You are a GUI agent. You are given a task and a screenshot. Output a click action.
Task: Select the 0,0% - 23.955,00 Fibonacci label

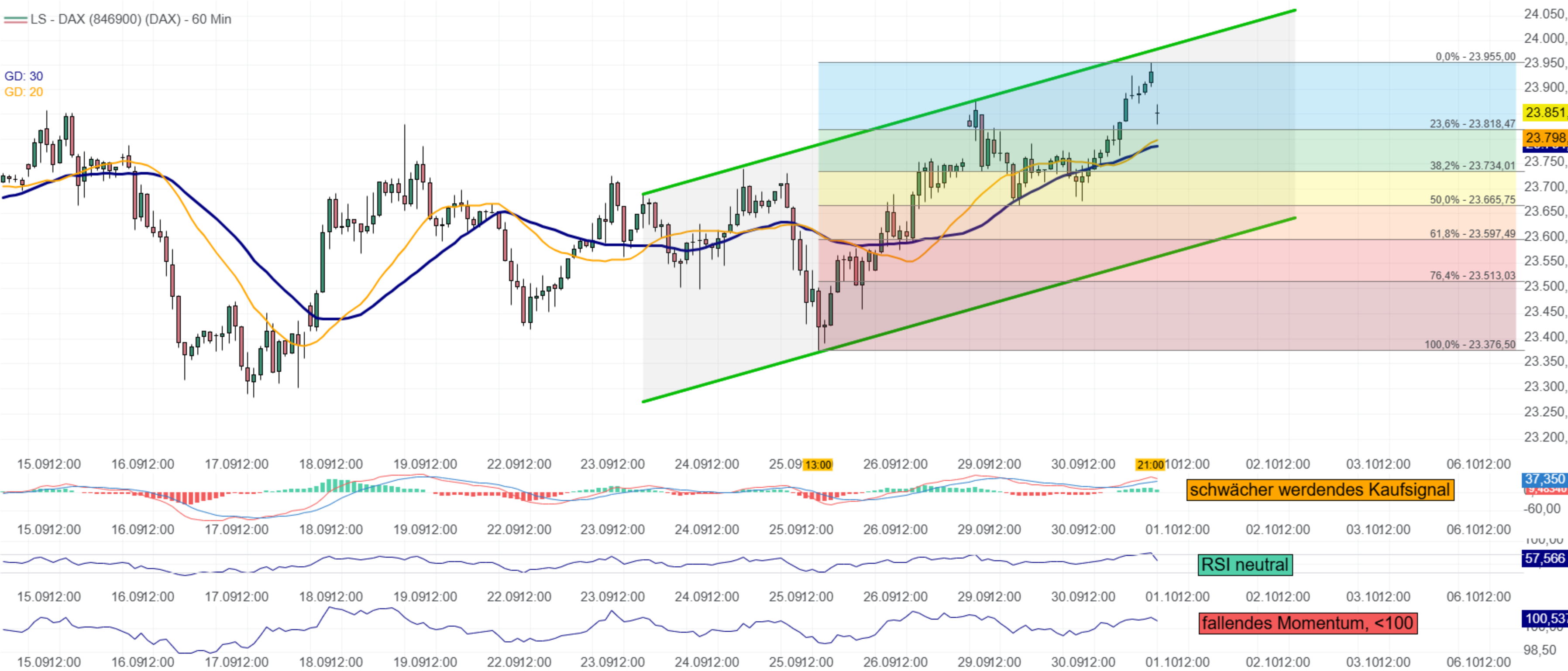click(x=1475, y=57)
